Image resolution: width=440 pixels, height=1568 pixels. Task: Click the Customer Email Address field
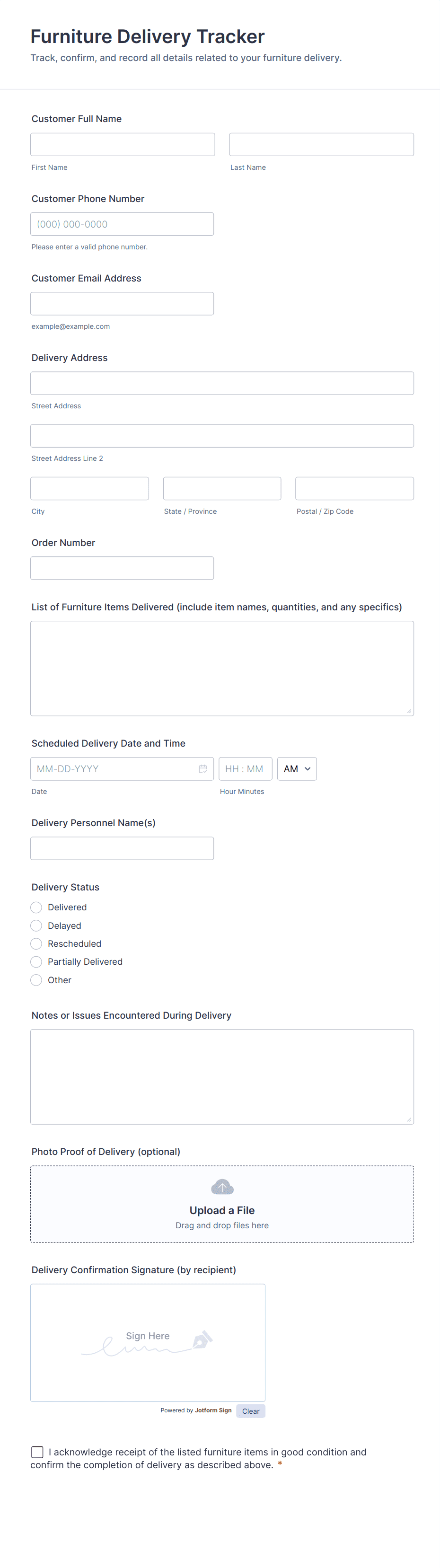(122, 303)
